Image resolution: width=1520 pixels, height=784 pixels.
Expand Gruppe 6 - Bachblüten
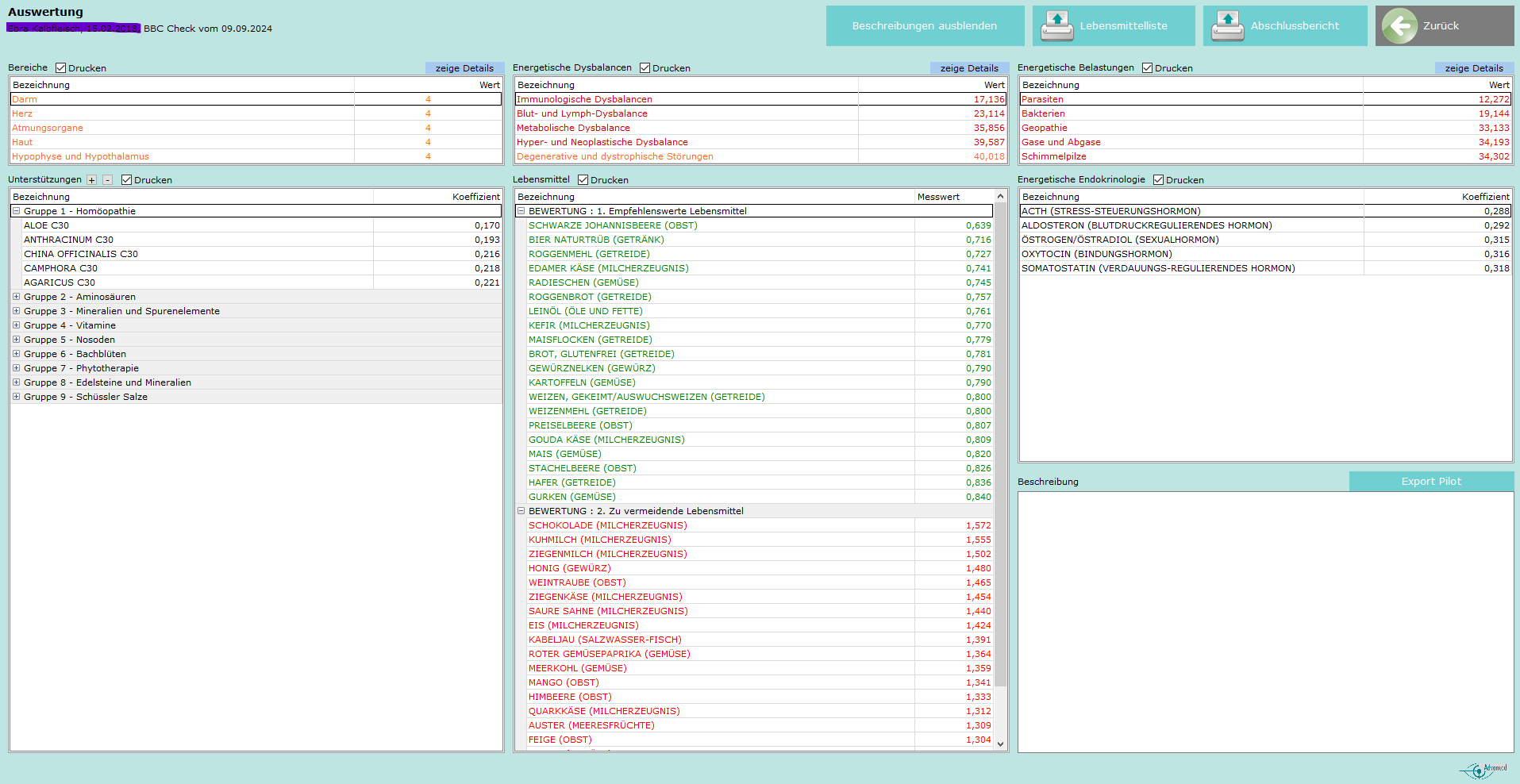pyautogui.click(x=16, y=354)
